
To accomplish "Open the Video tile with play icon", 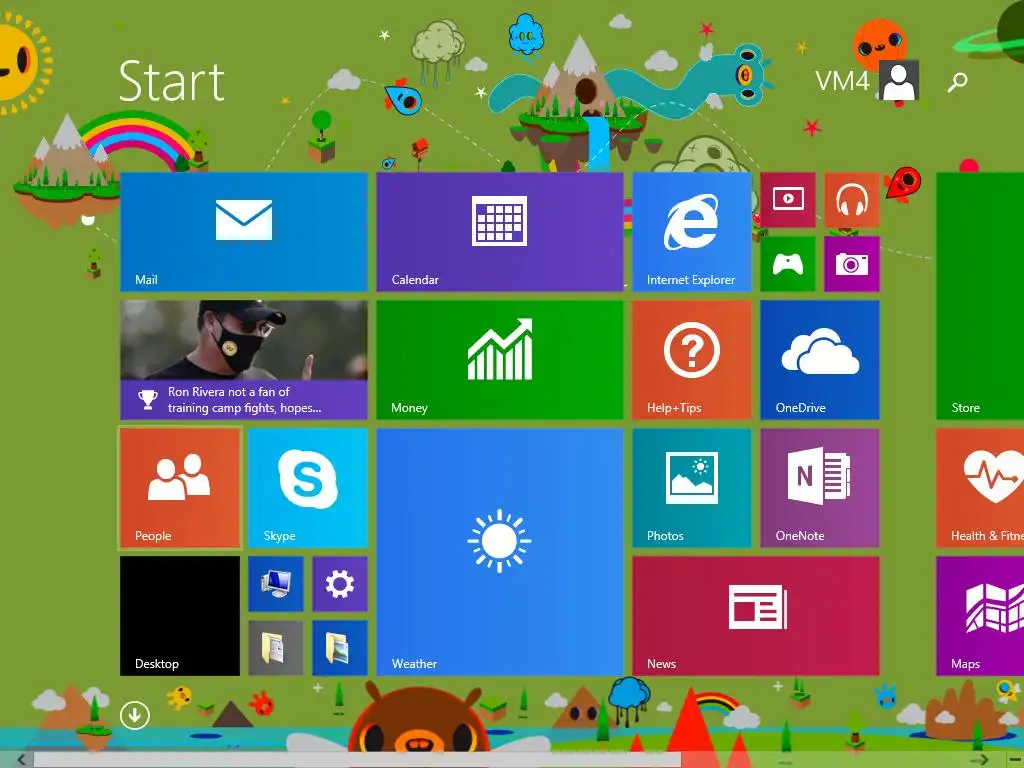I will [x=788, y=200].
